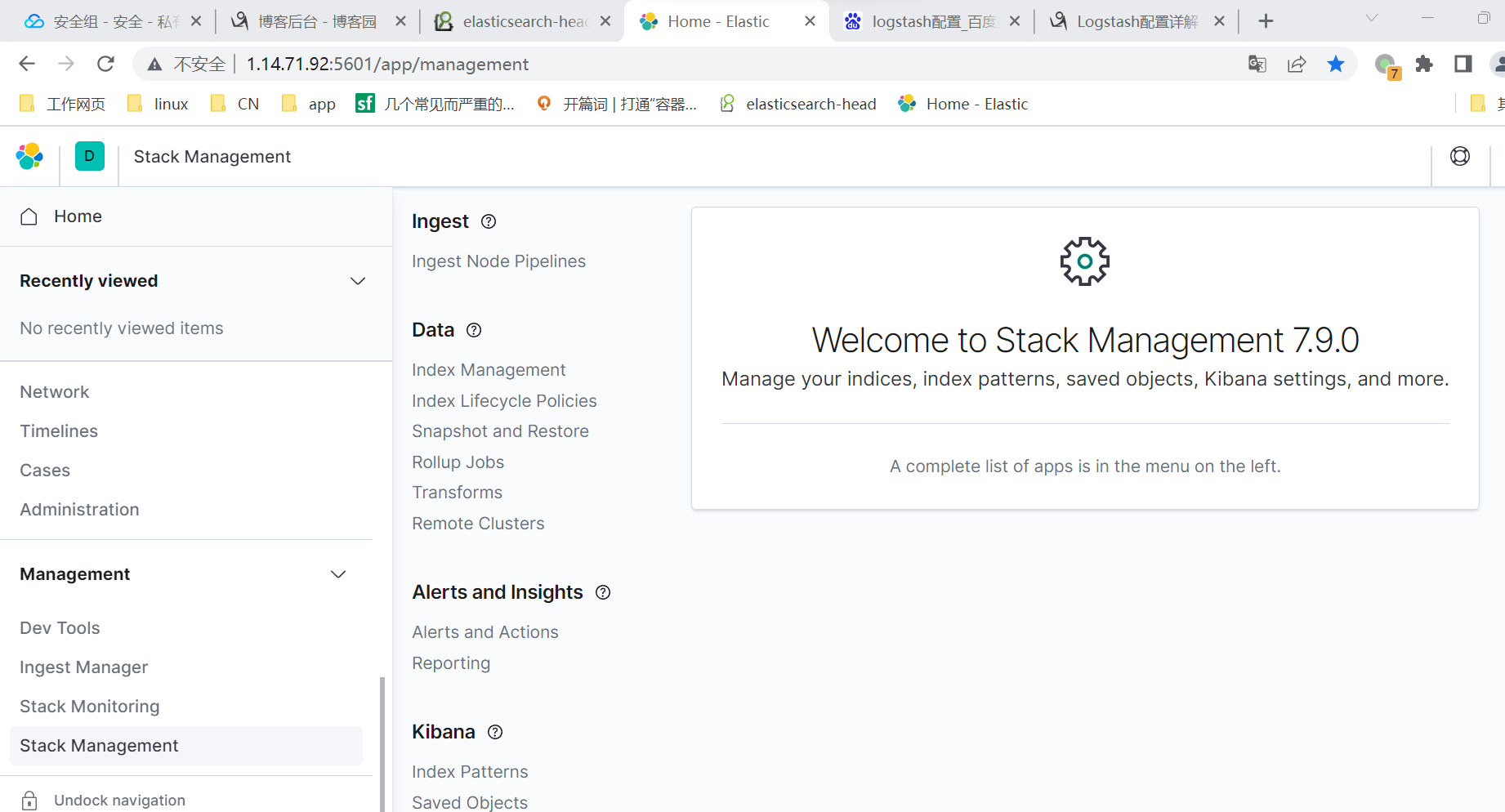Open the CN bookmark folder
Viewport: 1505px width, 812px height.
(x=234, y=104)
